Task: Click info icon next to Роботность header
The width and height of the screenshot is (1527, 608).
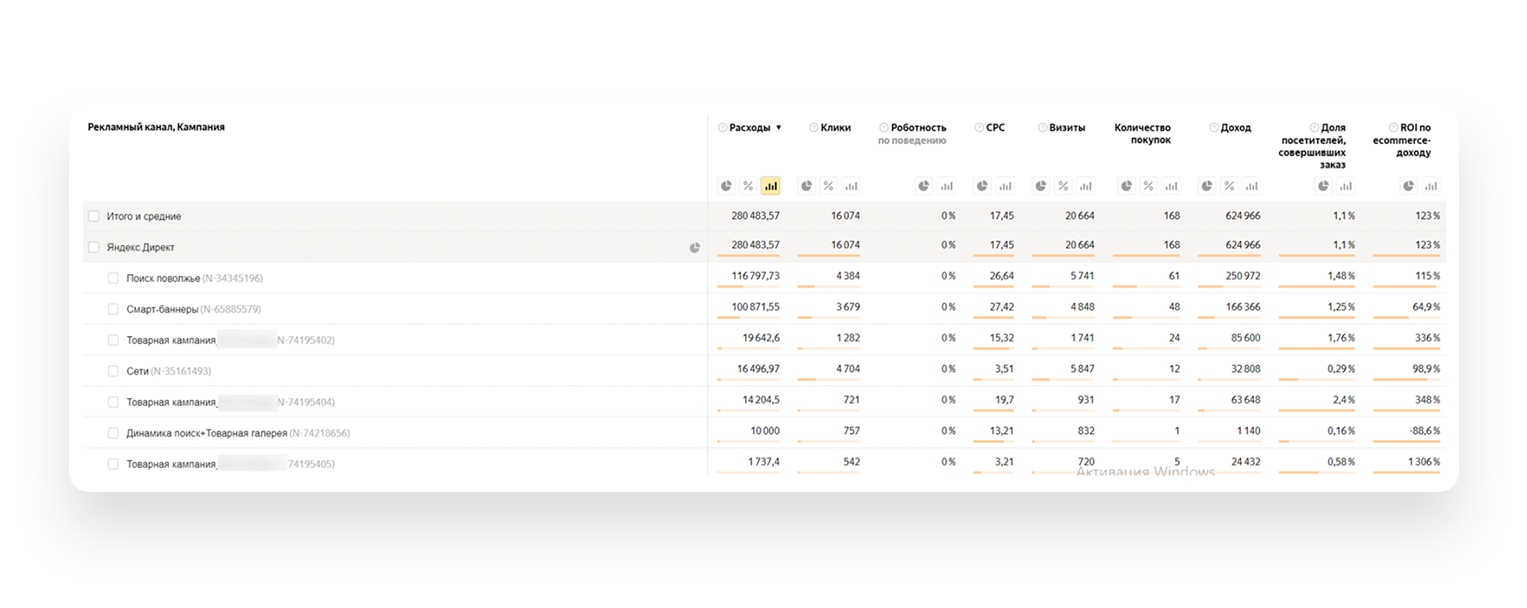Action: 883,128
